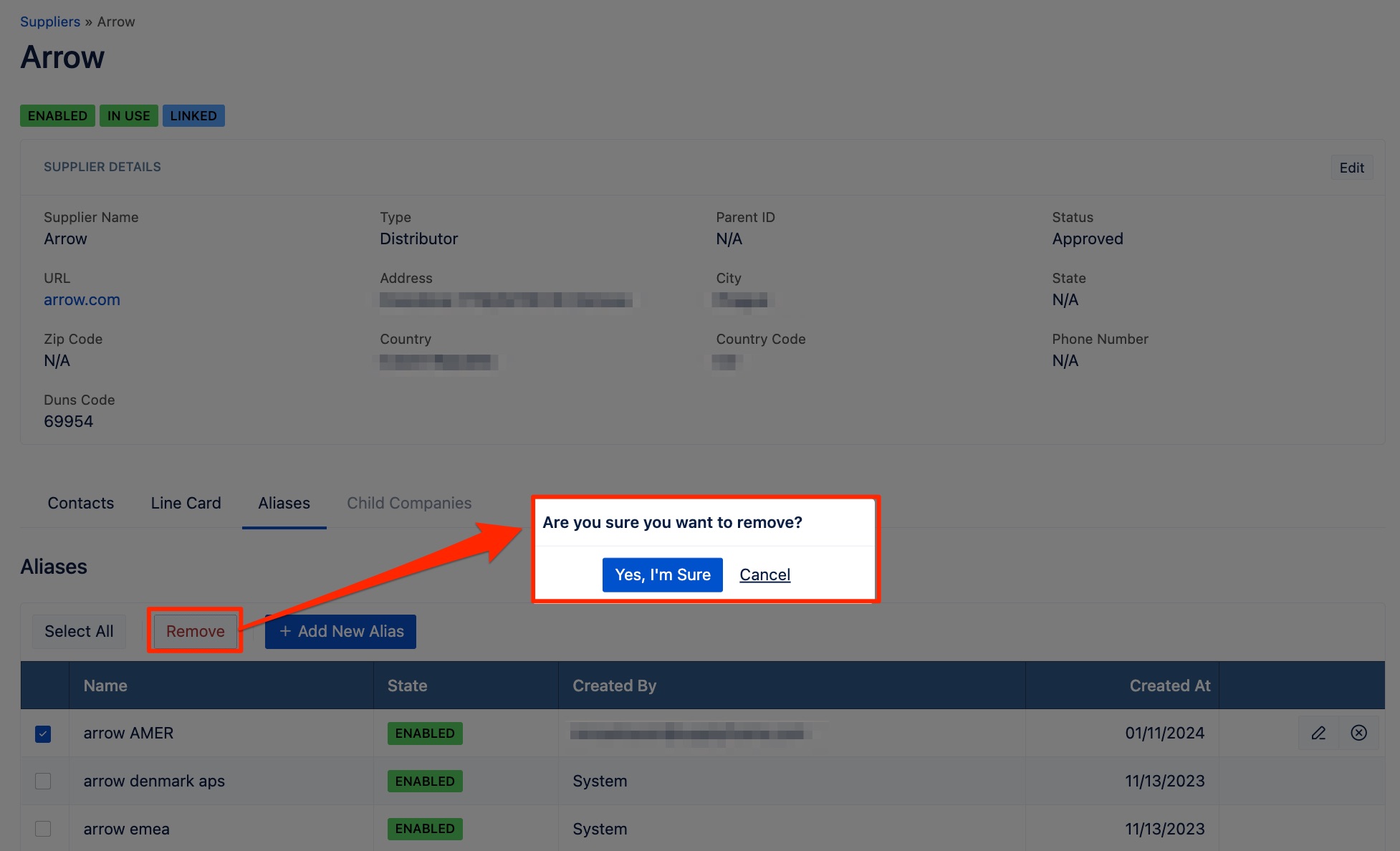Click System creator for arrow denmark aps
Image resolution: width=1400 pixels, height=851 pixels.
click(x=600, y=781)
